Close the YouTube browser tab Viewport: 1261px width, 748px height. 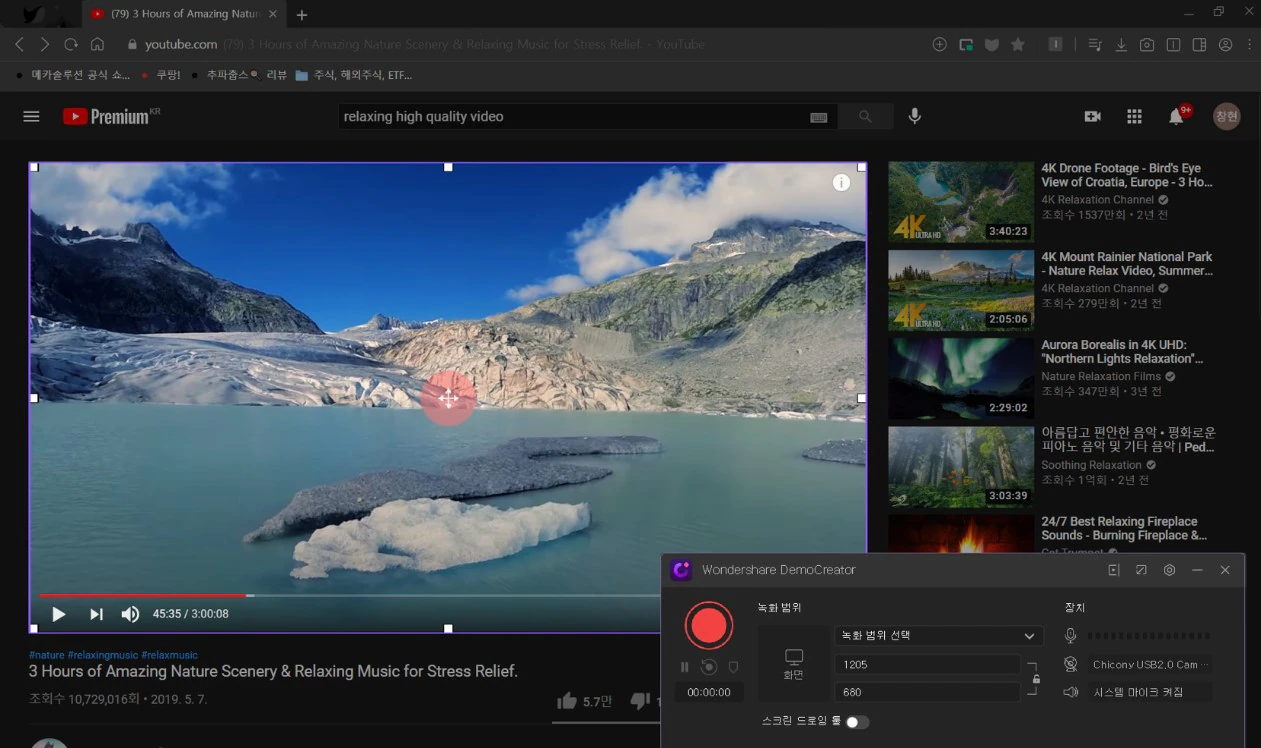(x=273, y=15)
